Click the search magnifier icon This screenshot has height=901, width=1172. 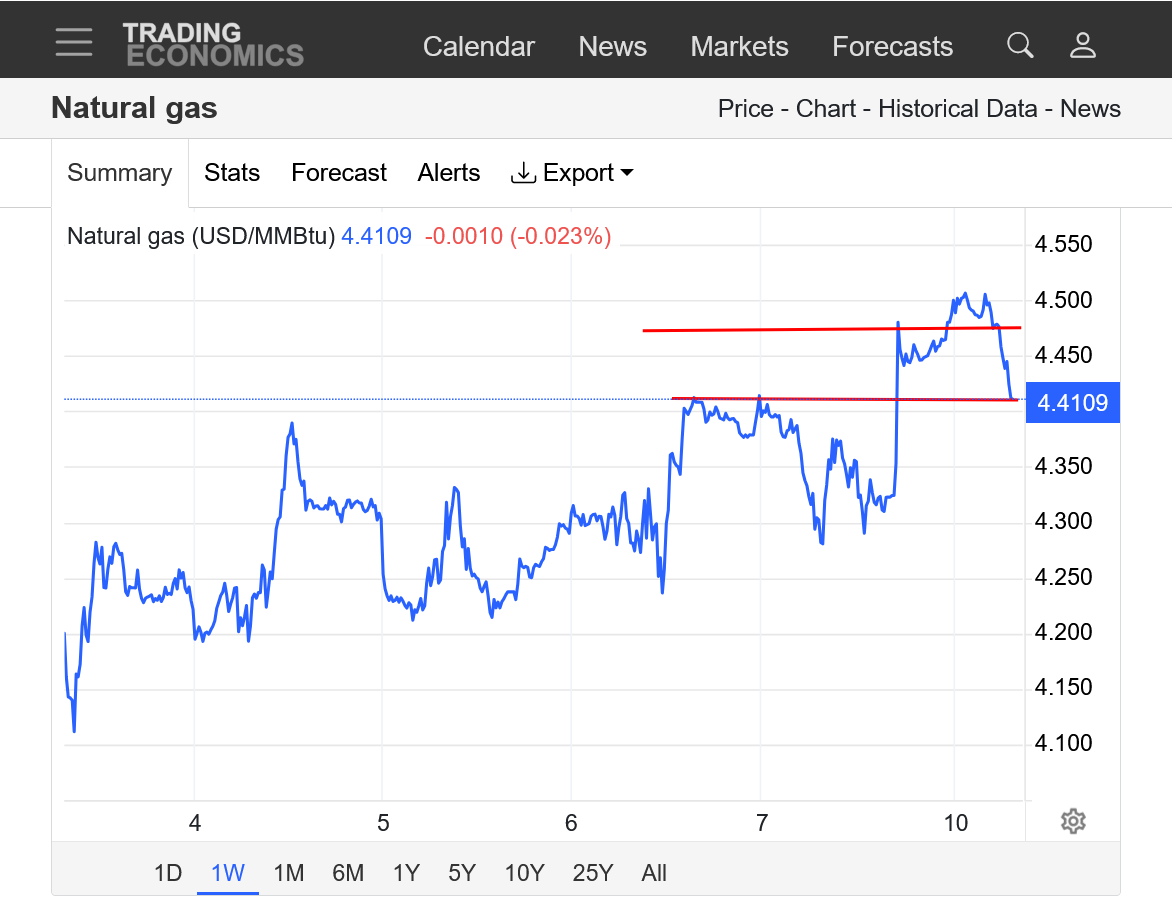tap(1019, 45)
